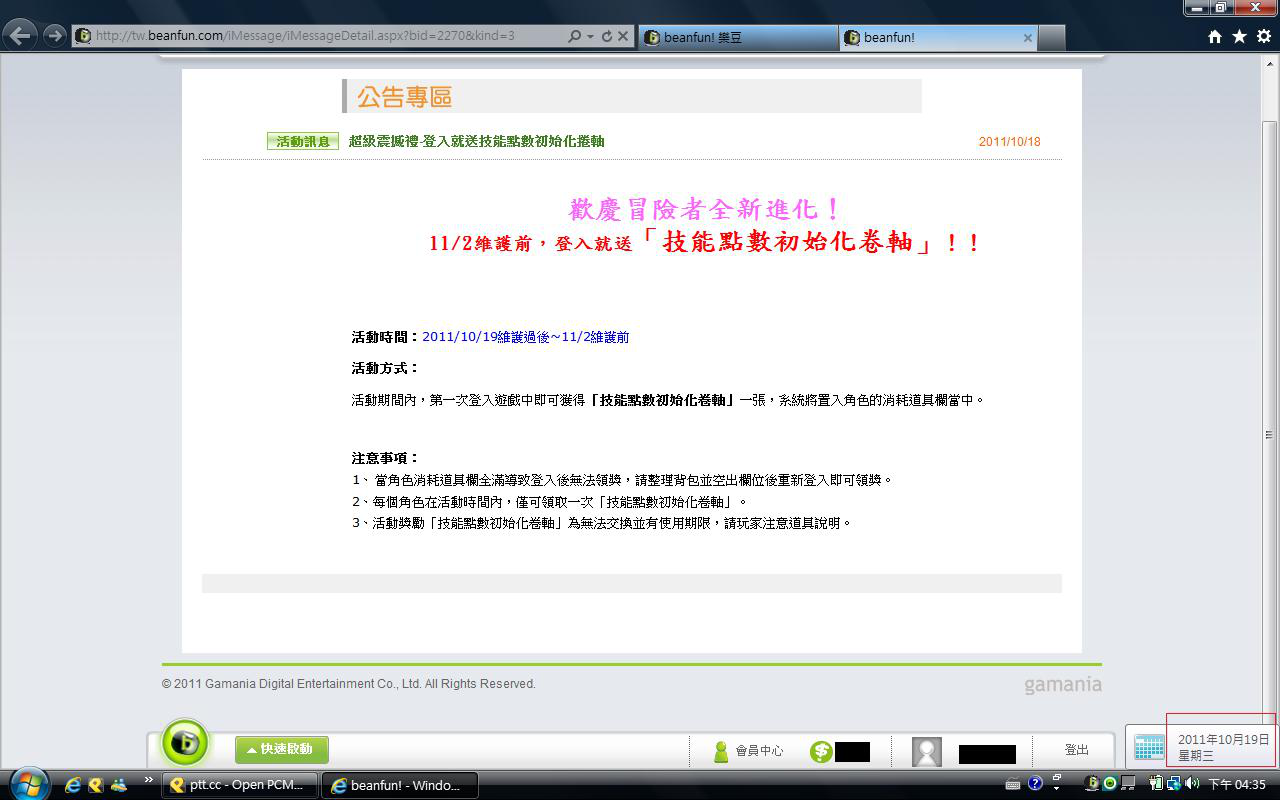Go back to the previous page
The image size is (1280, 800).
pos(21,36)
